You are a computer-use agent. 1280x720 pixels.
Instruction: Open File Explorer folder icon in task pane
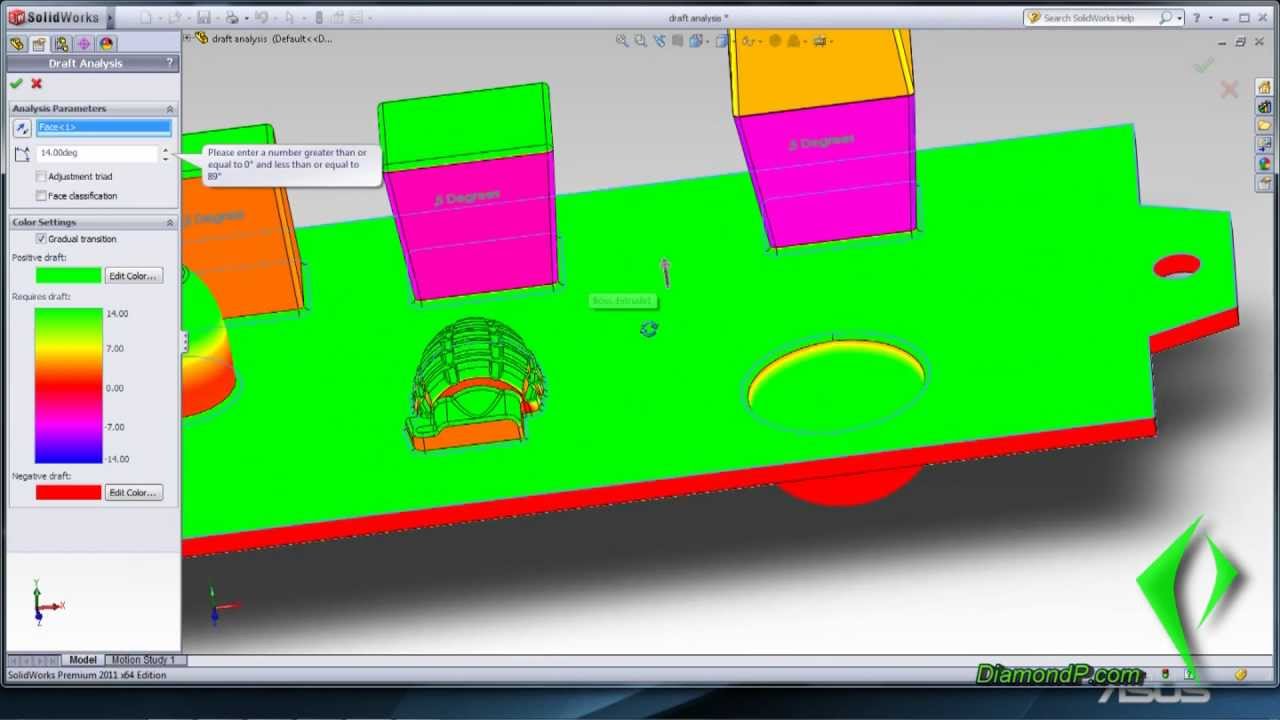pyautogui.click(x=1265, y=126)
